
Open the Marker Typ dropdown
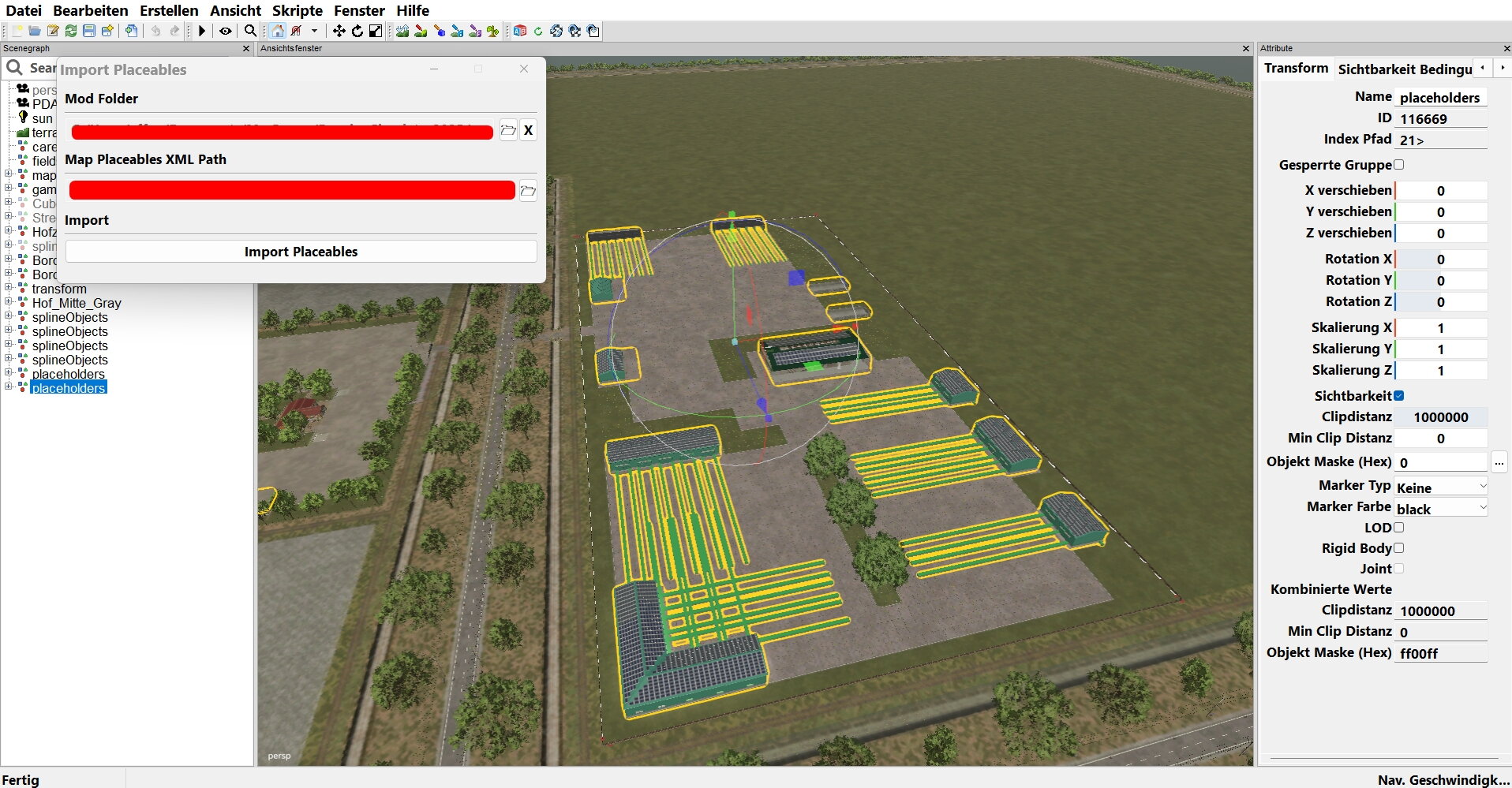click(1441, 487)
